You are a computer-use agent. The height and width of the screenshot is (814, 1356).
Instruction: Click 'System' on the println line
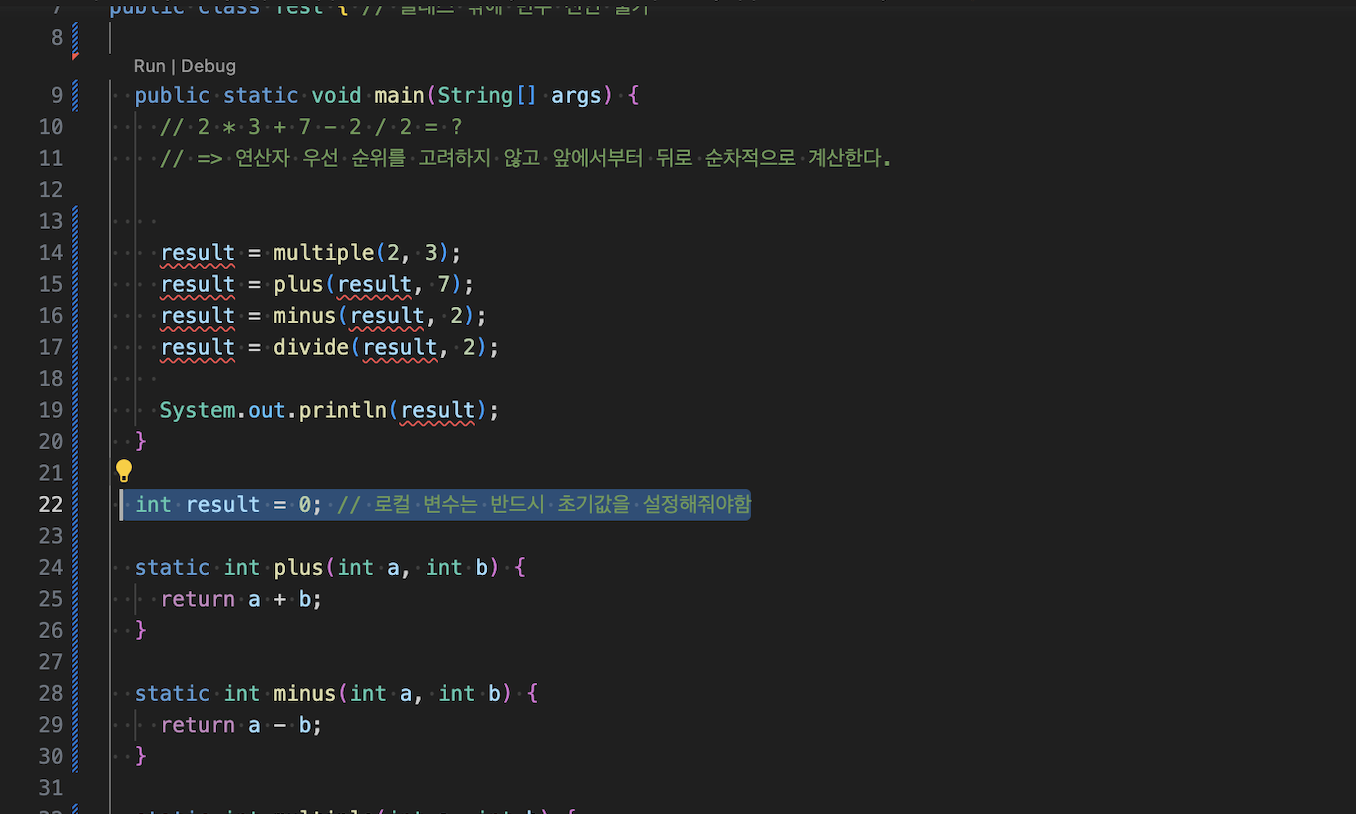[x=197, y=410]
